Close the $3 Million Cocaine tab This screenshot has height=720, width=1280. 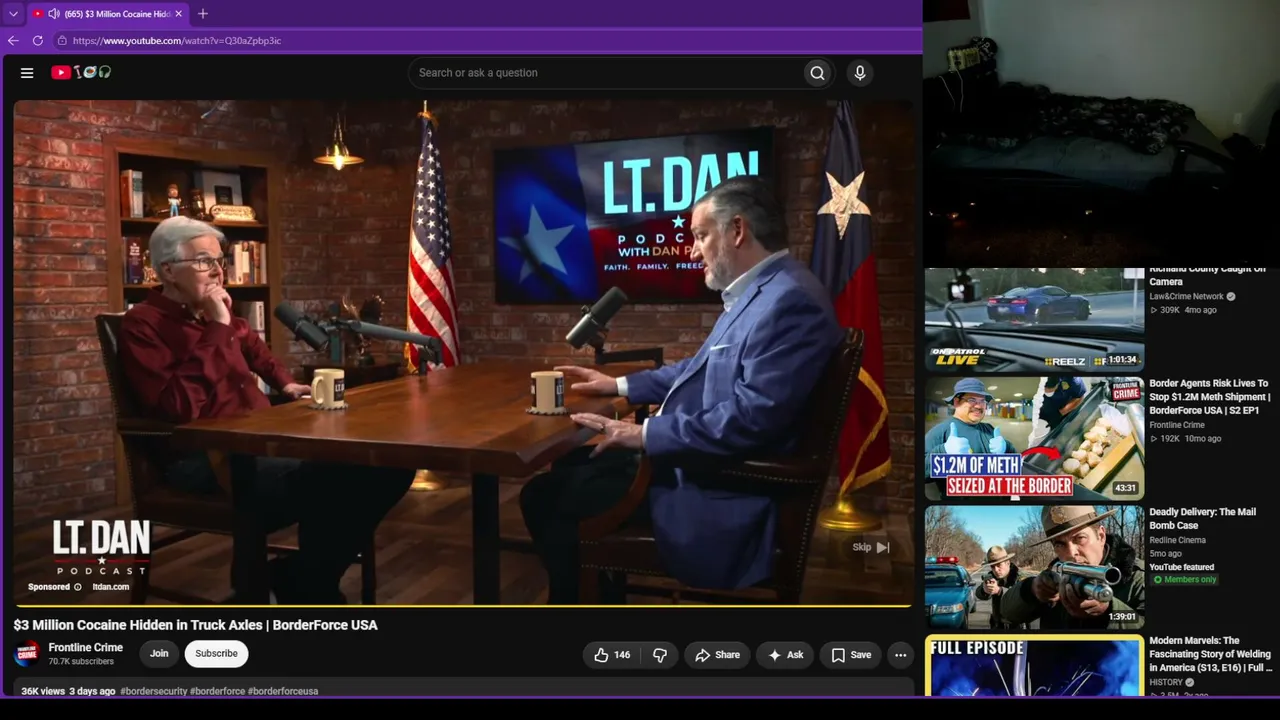tap(179, 14)
